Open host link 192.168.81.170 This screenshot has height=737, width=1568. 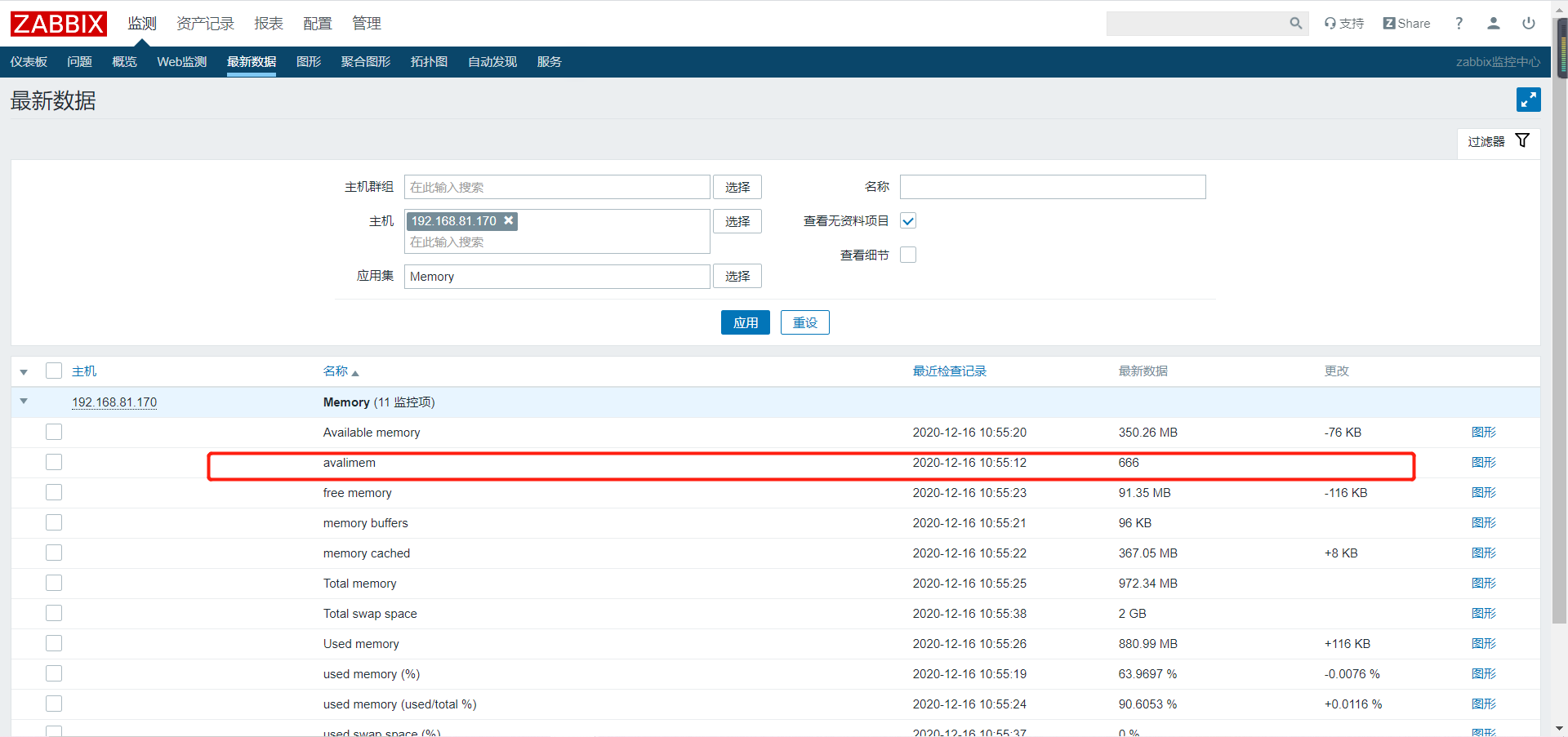click(114, 402)
